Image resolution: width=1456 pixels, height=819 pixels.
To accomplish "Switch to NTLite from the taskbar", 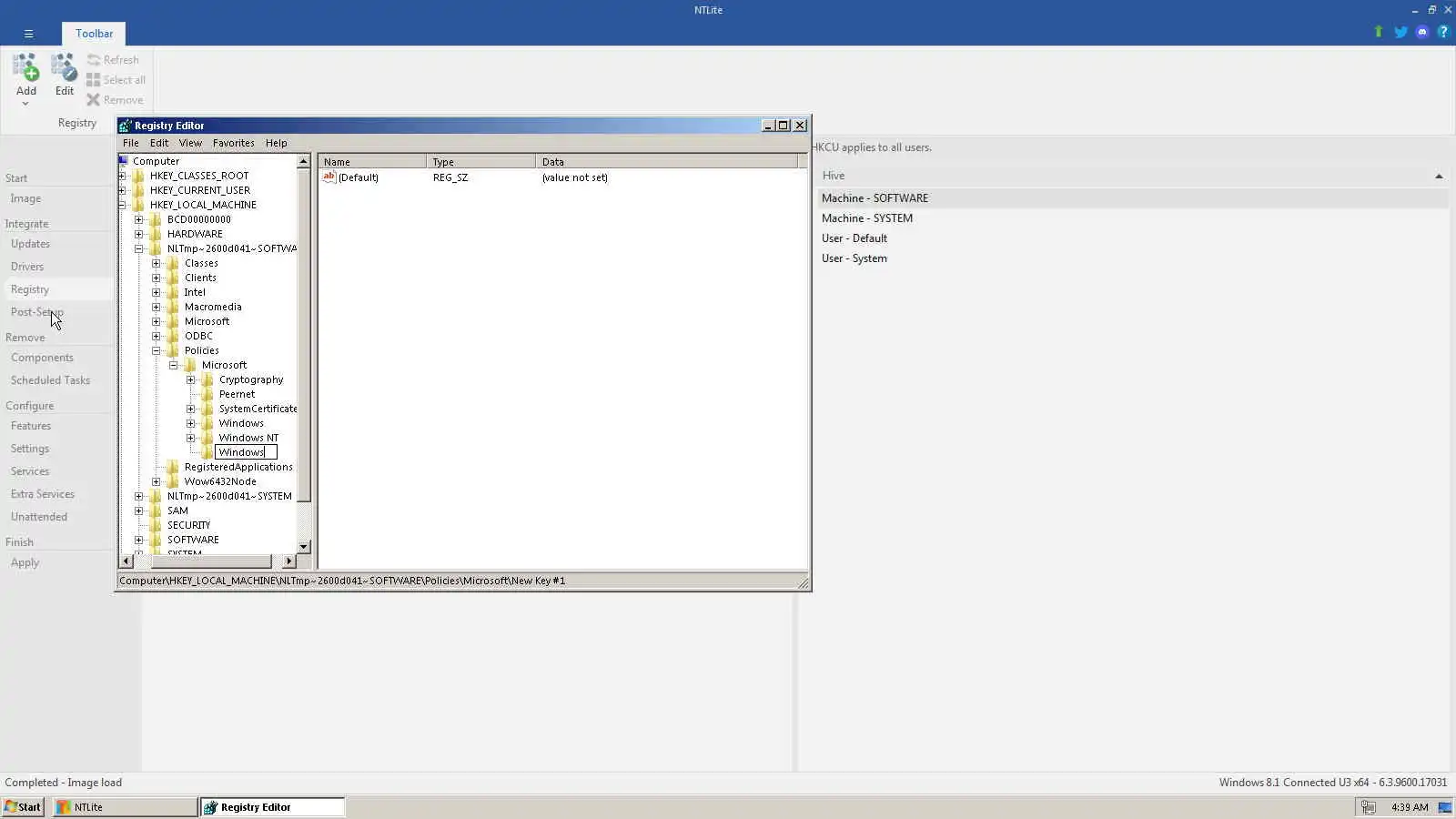I will [125, 807].
